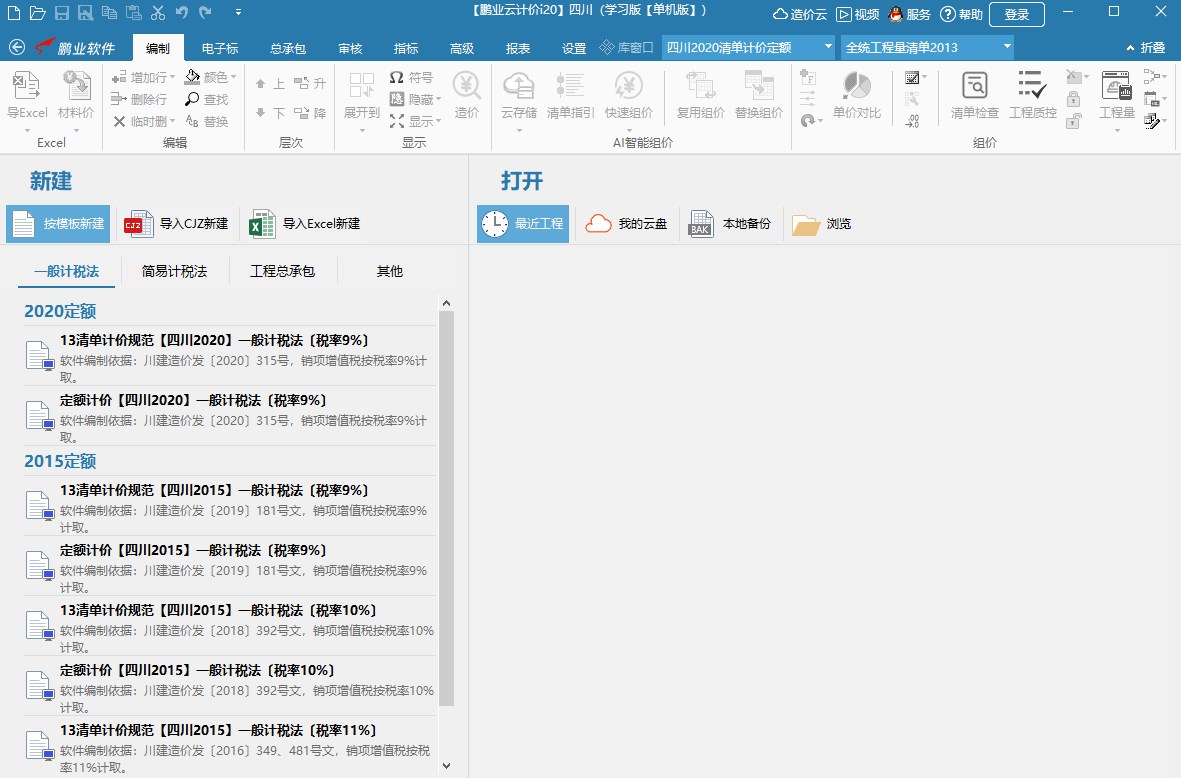Open 本地备份 local backups
The image size is (1181, 778).
click(730, 224)
